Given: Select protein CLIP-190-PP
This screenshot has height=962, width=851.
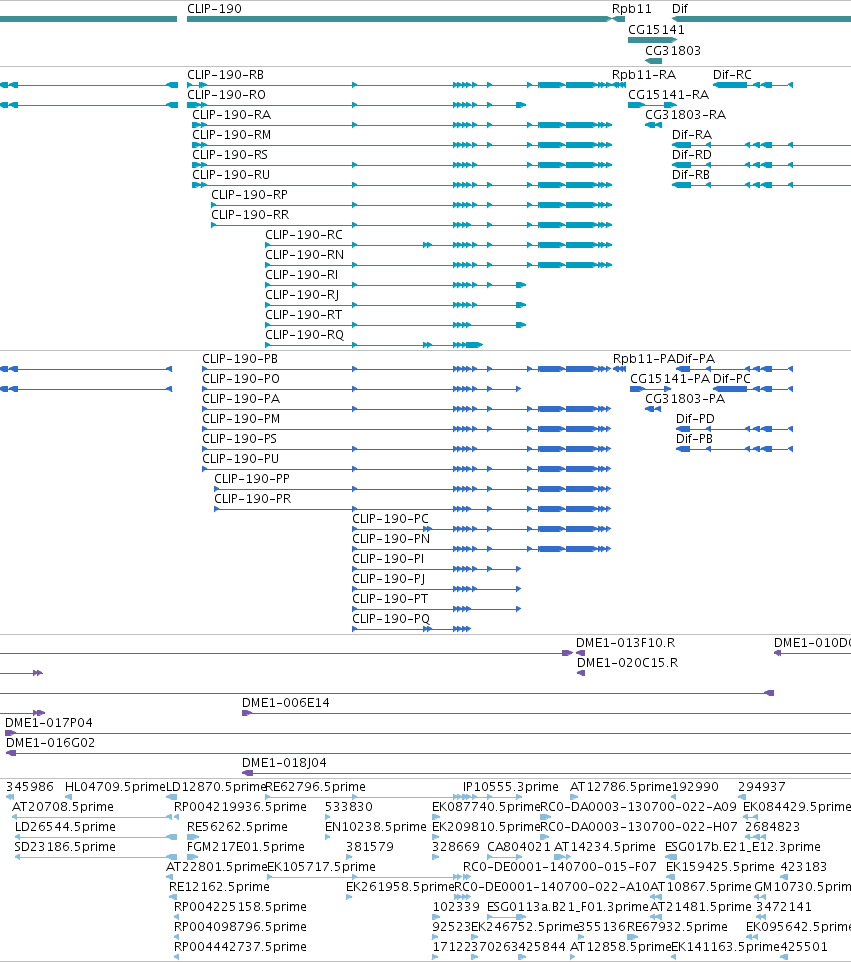Looking at the screenshot, I should pos(252,479).
